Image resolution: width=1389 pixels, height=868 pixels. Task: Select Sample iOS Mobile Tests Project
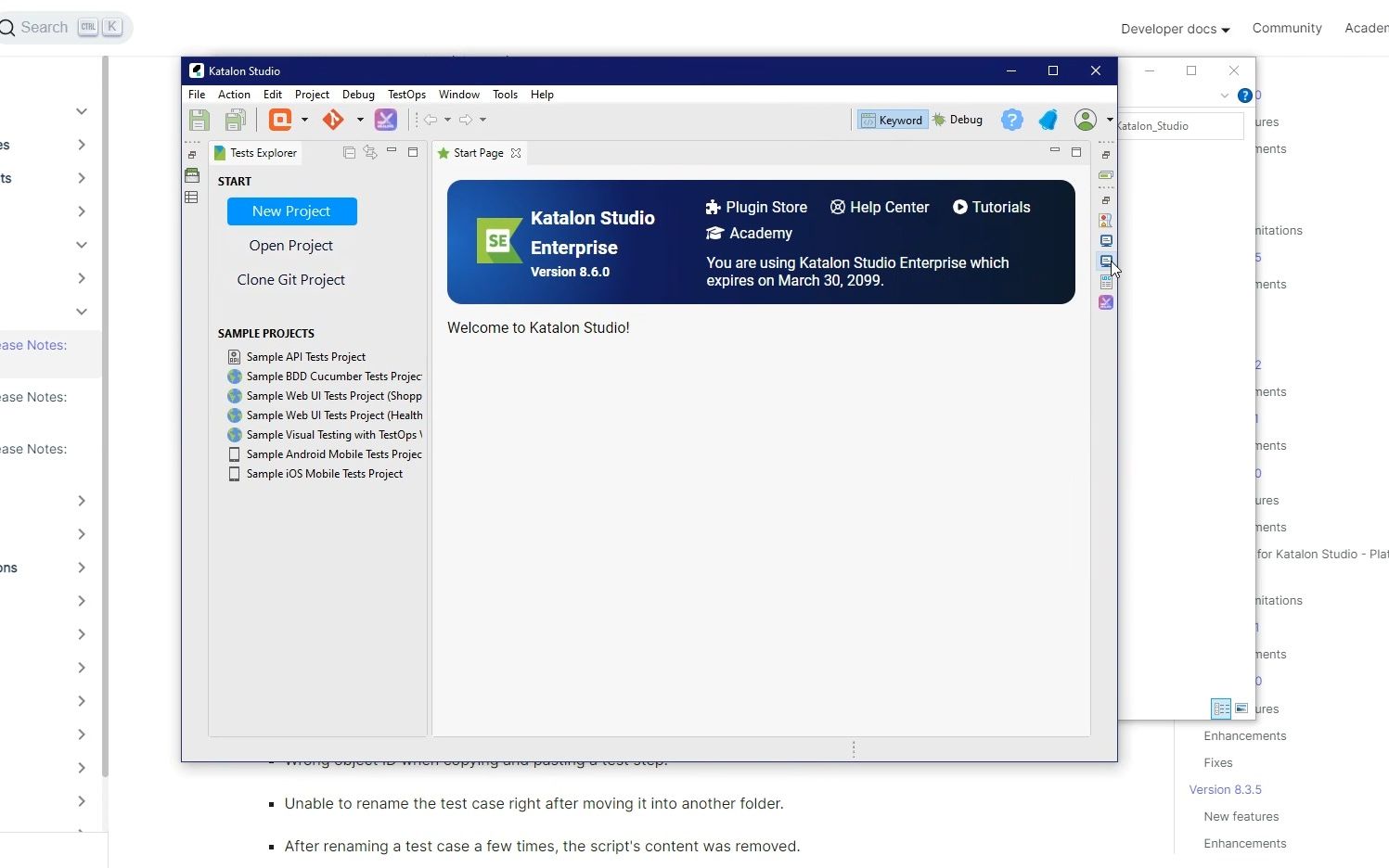pyautogui.click(x=315, y=474)
